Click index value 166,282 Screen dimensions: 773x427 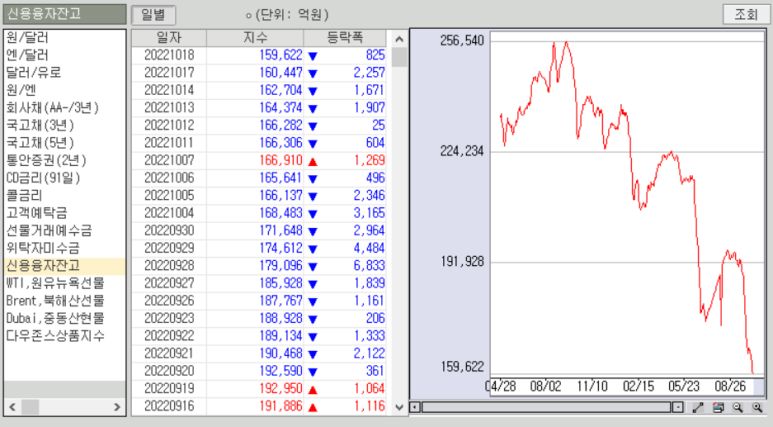(281, 125)
